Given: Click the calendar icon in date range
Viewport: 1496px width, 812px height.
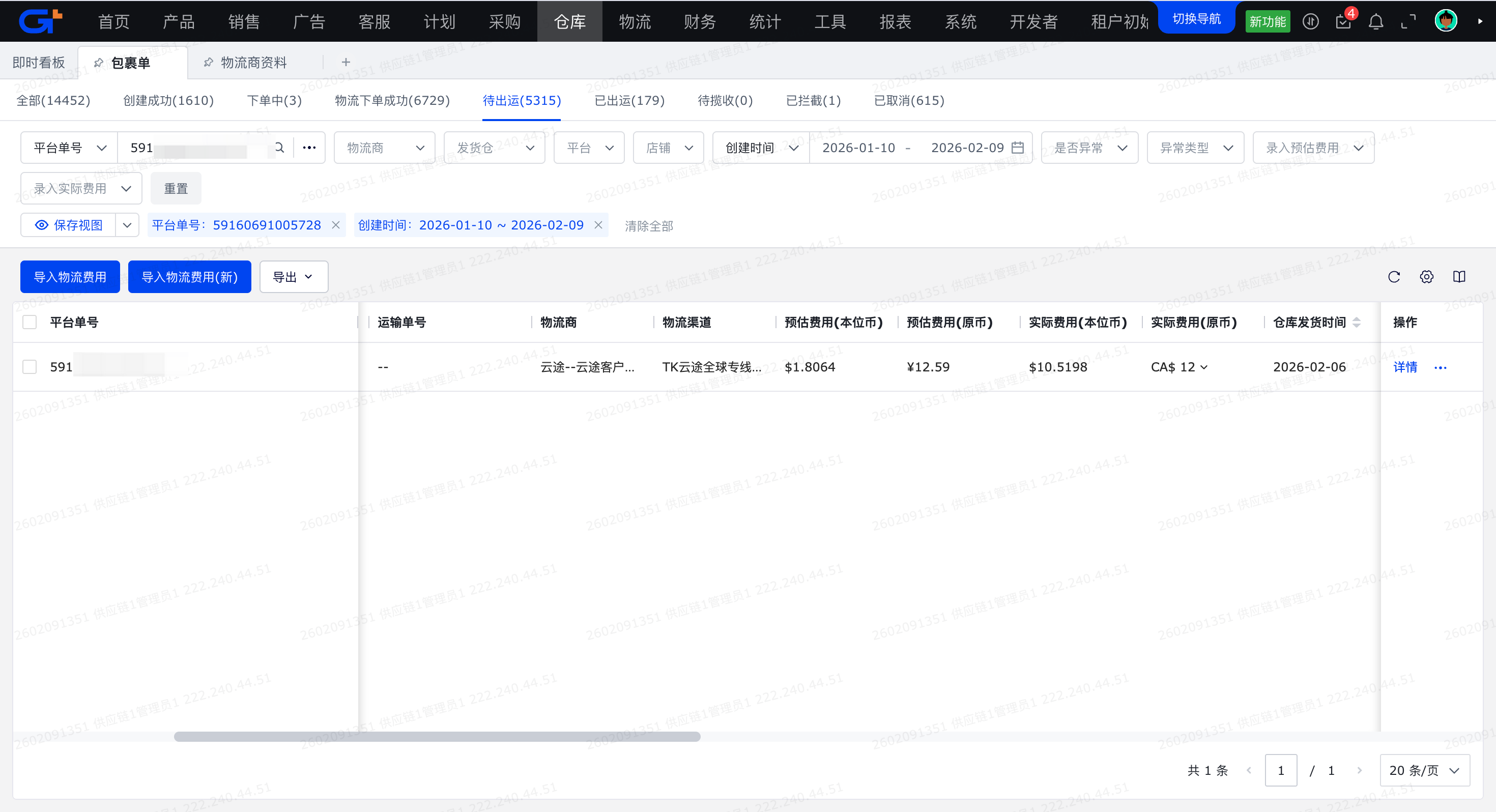Looking at the screenshot, I should pyautogui.click(x=1018, y=148).
